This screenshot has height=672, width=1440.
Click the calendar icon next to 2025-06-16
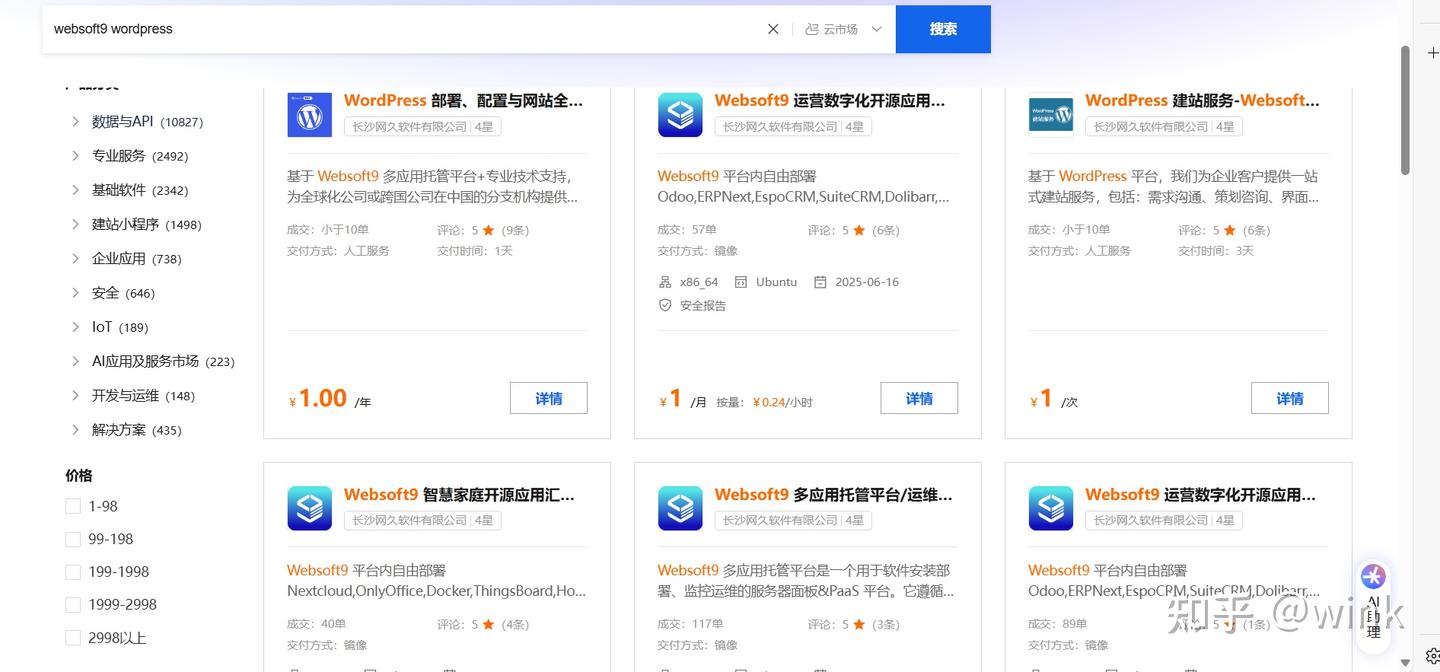click(820, 281)
